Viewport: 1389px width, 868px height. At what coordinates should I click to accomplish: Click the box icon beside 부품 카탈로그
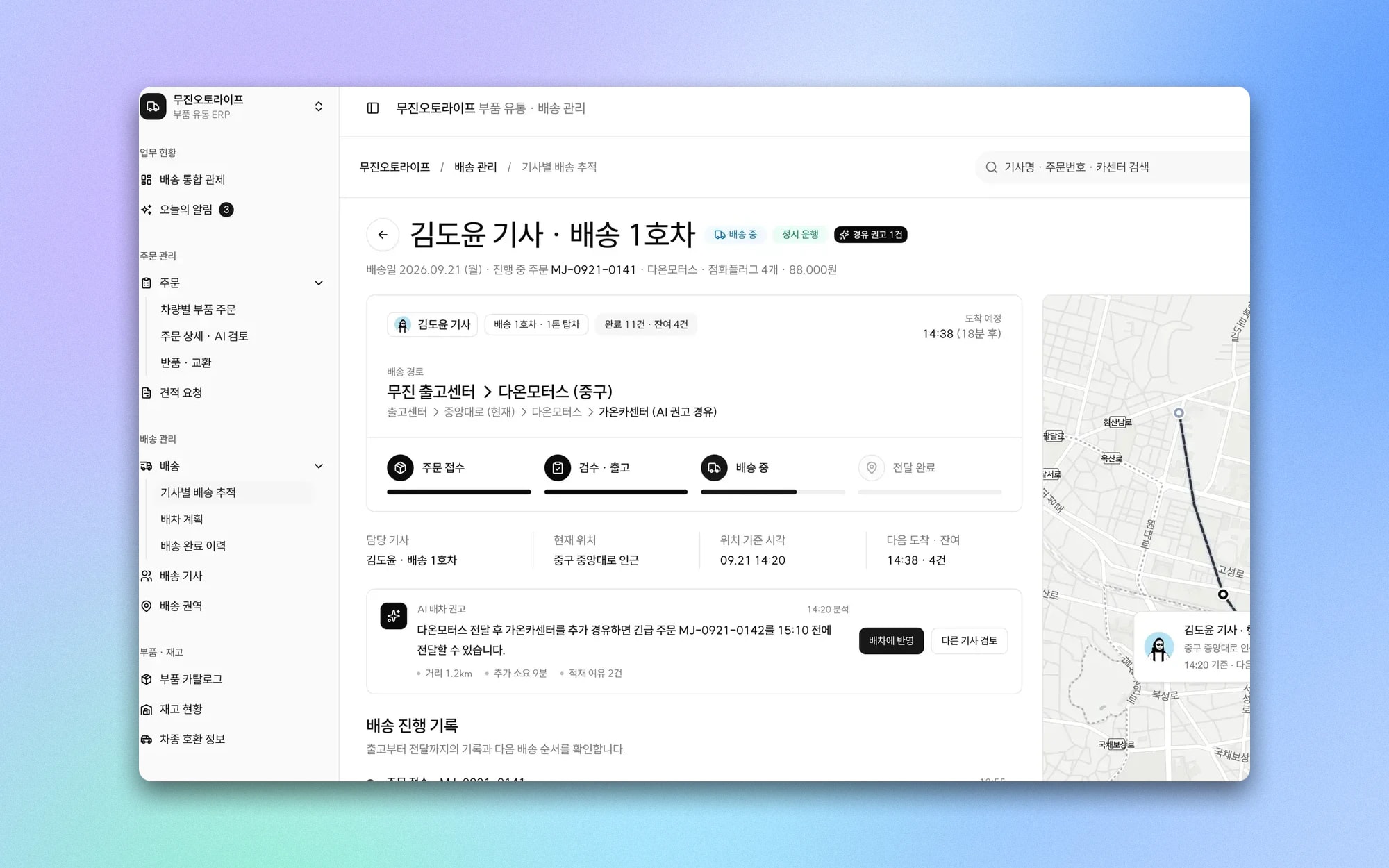(x=147, y=680)
